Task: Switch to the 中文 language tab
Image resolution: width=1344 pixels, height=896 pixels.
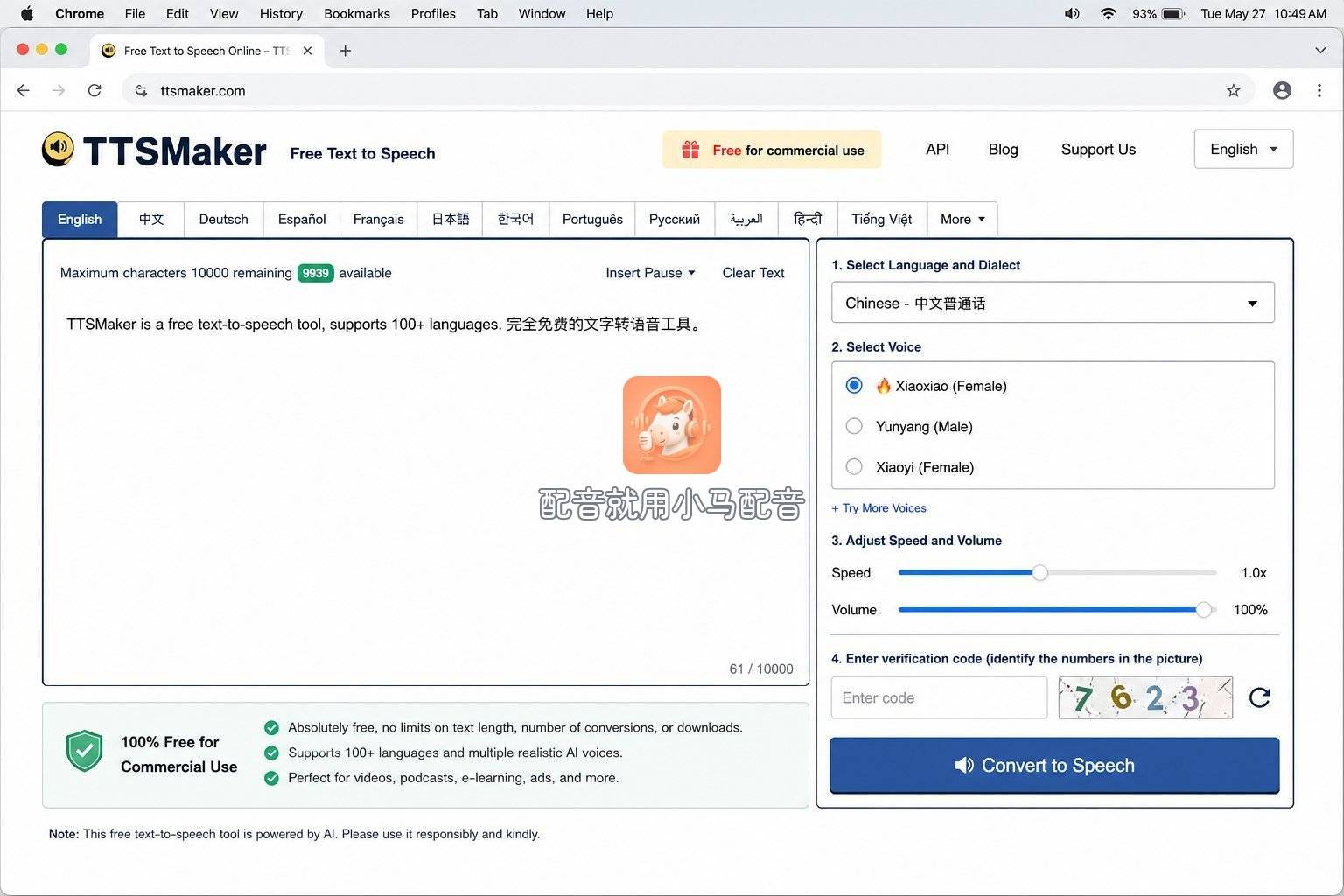Action: click(x=151, y=219)
